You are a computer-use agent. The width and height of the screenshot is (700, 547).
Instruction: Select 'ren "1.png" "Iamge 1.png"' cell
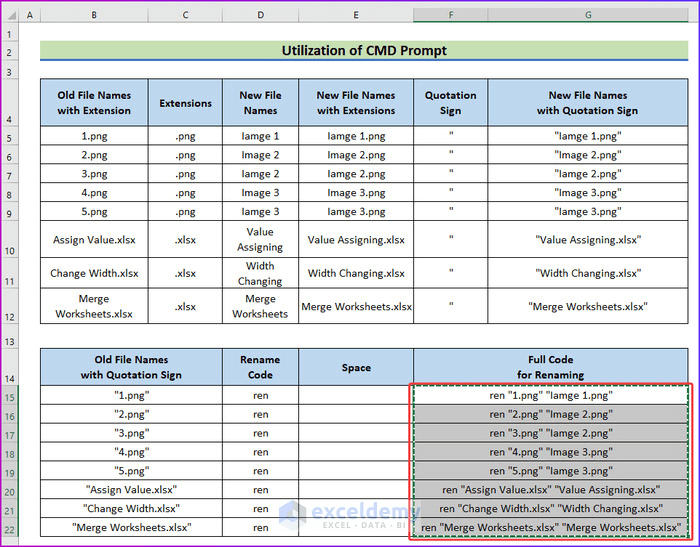point(550,395)
